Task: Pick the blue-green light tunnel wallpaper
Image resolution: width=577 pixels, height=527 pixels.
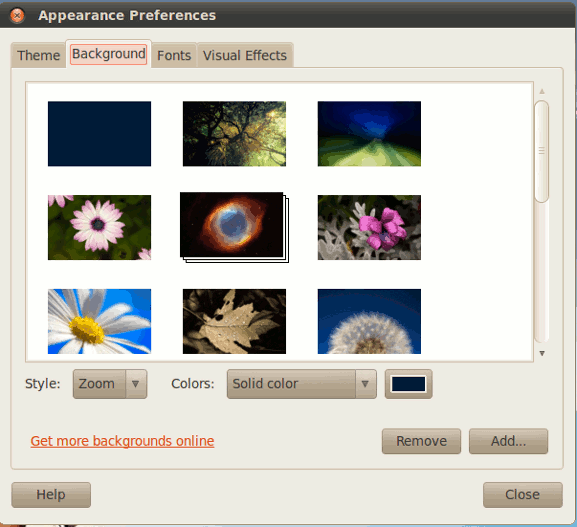Action: coord(369,134)
